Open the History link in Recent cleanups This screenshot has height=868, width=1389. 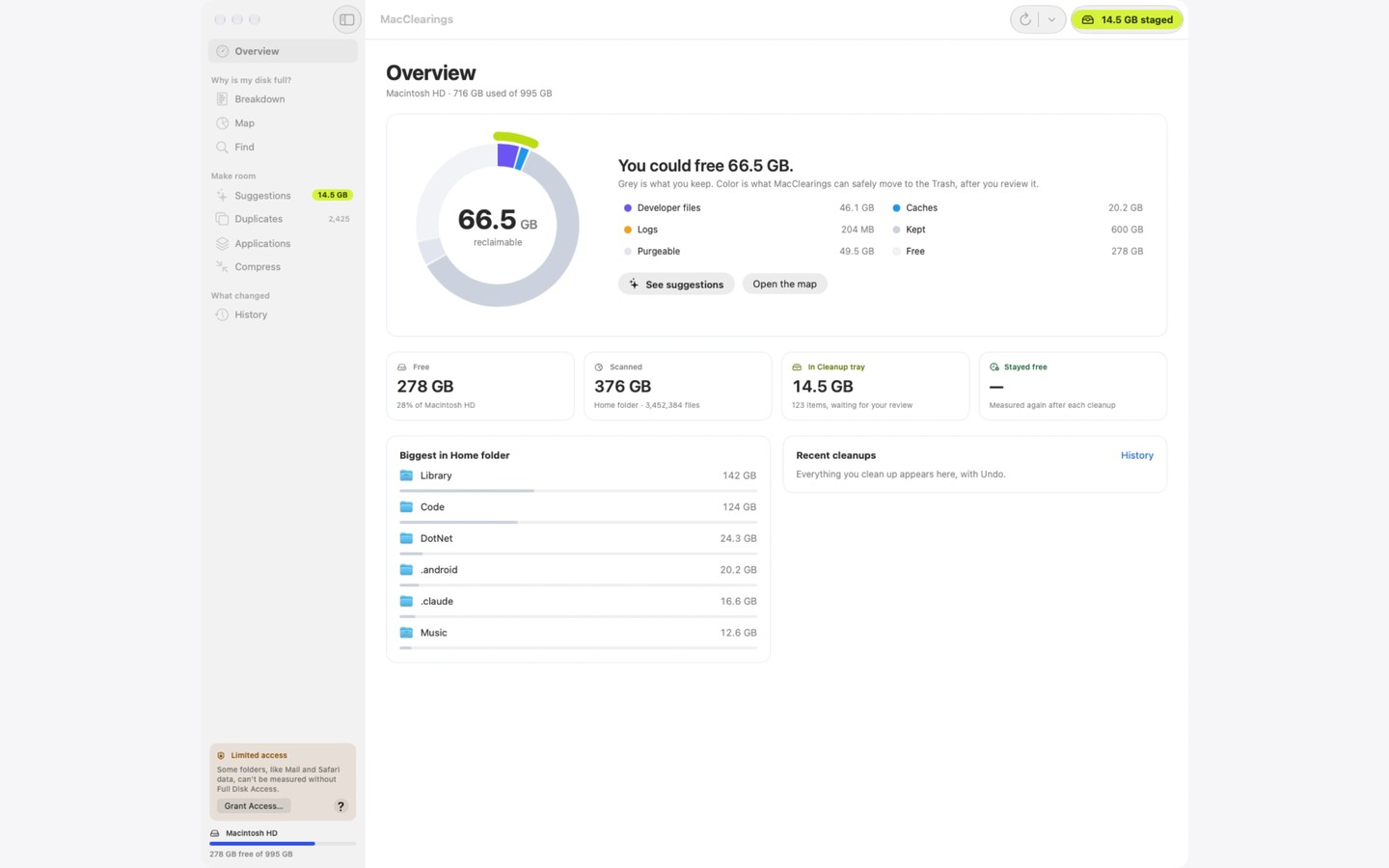[x=1137, y=455]
